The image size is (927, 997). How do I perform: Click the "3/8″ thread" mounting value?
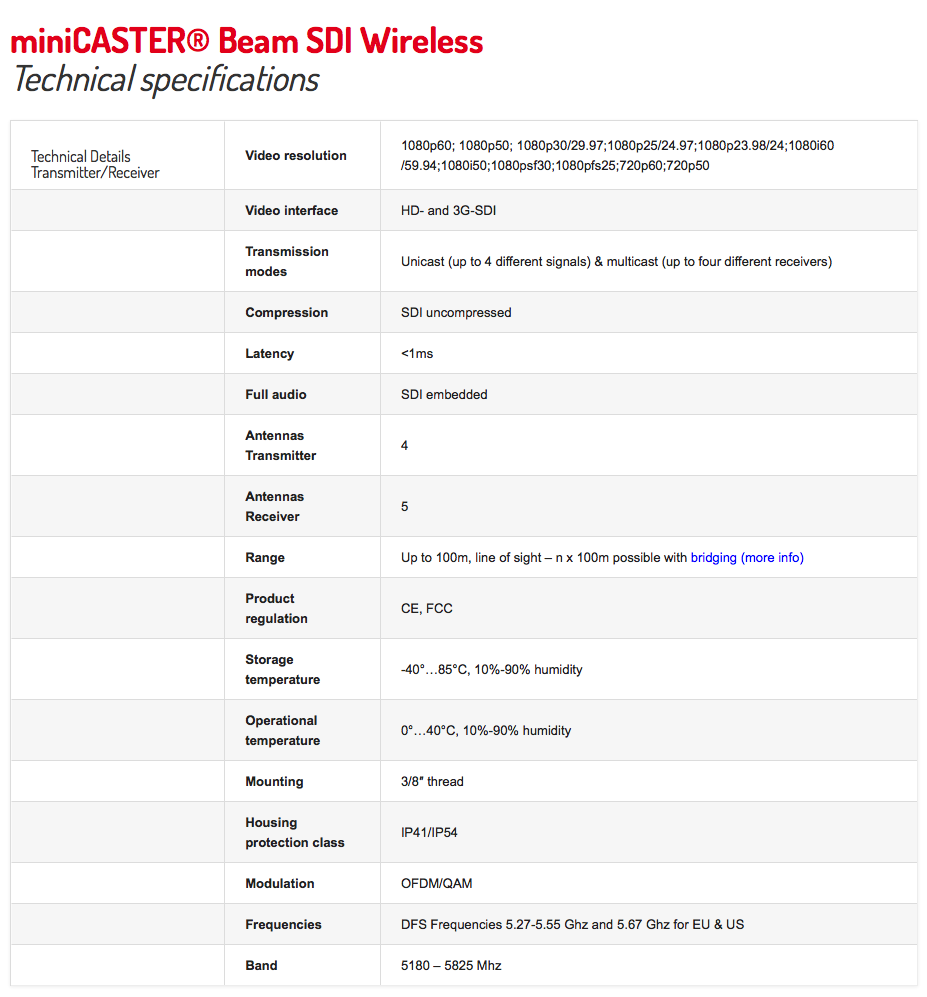click(432, 782)
